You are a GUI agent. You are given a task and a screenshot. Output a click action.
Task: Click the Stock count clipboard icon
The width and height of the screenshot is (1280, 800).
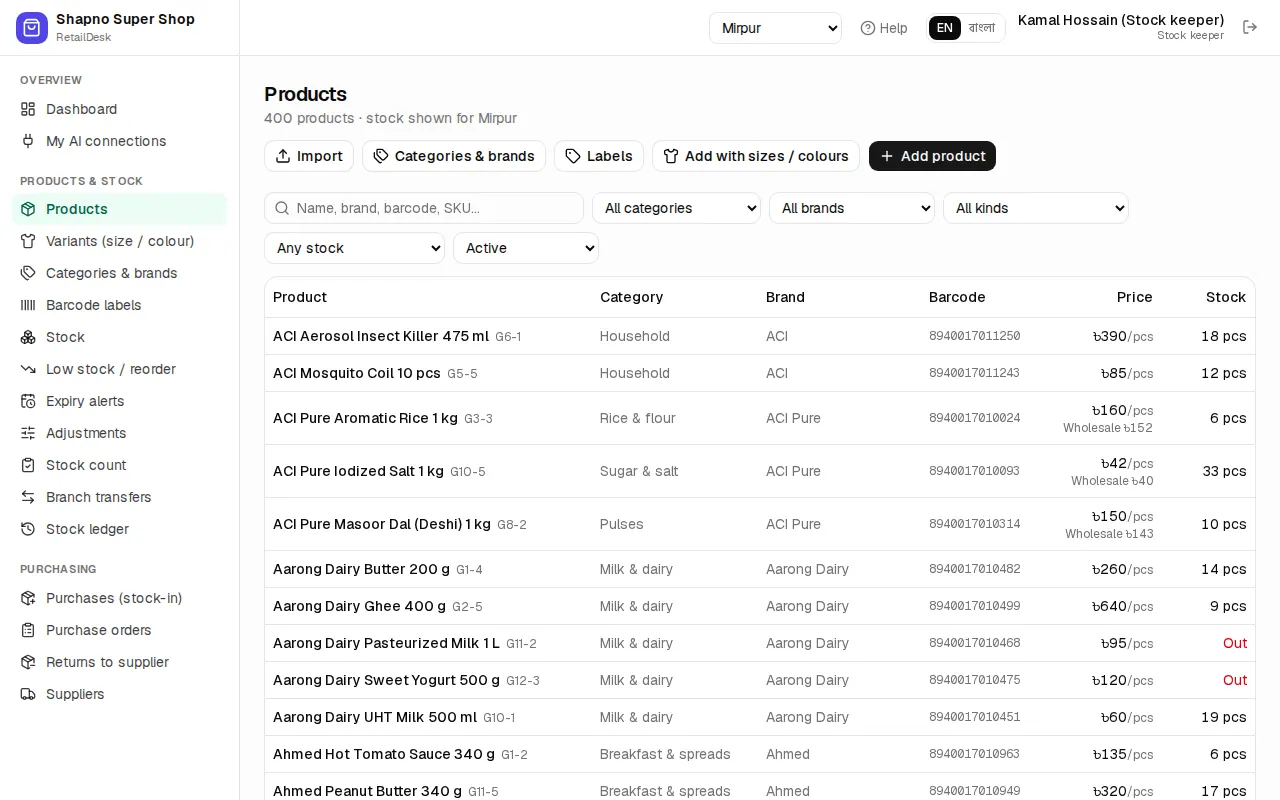coord(28,465)
